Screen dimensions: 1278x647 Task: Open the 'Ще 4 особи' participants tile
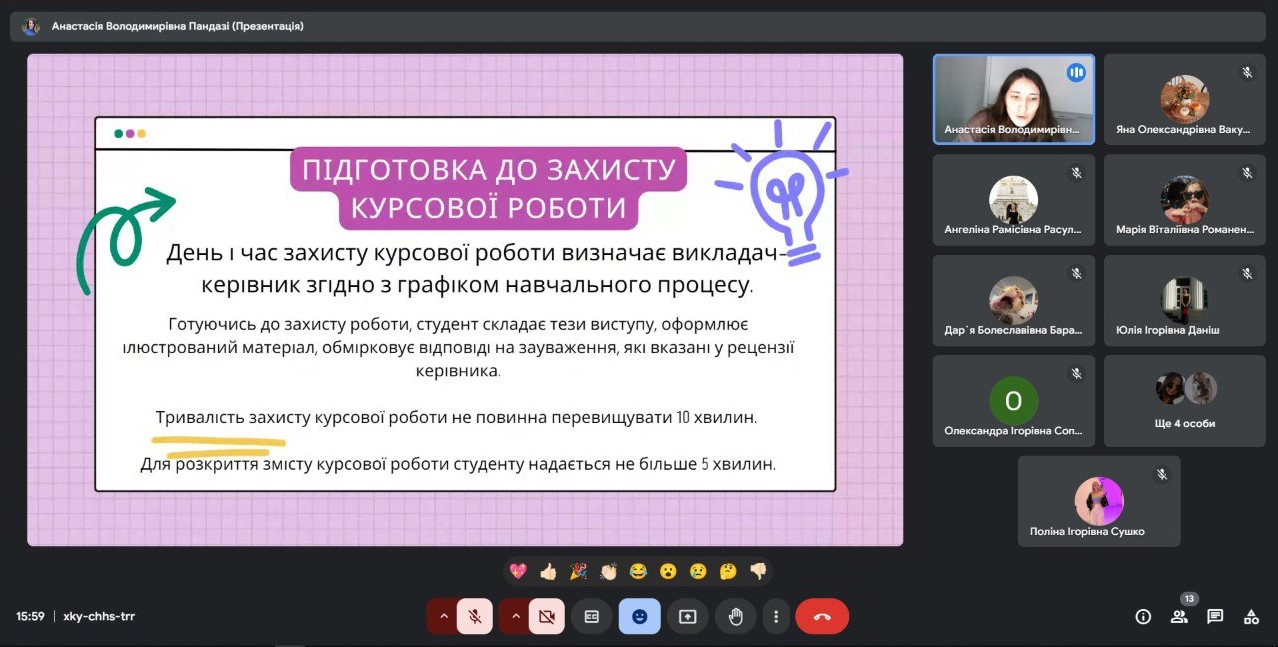click(x=1184, y=401)
